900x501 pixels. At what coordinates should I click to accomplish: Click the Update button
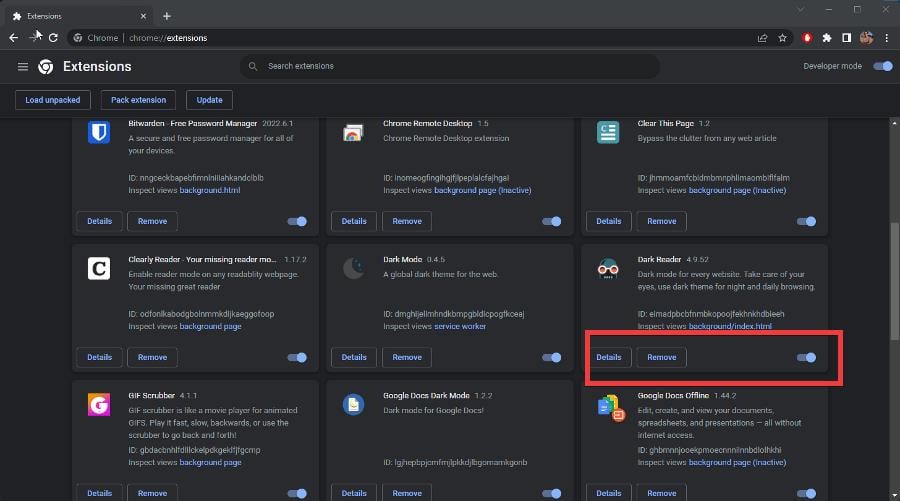pyautogui.click(x=210, y=100)
